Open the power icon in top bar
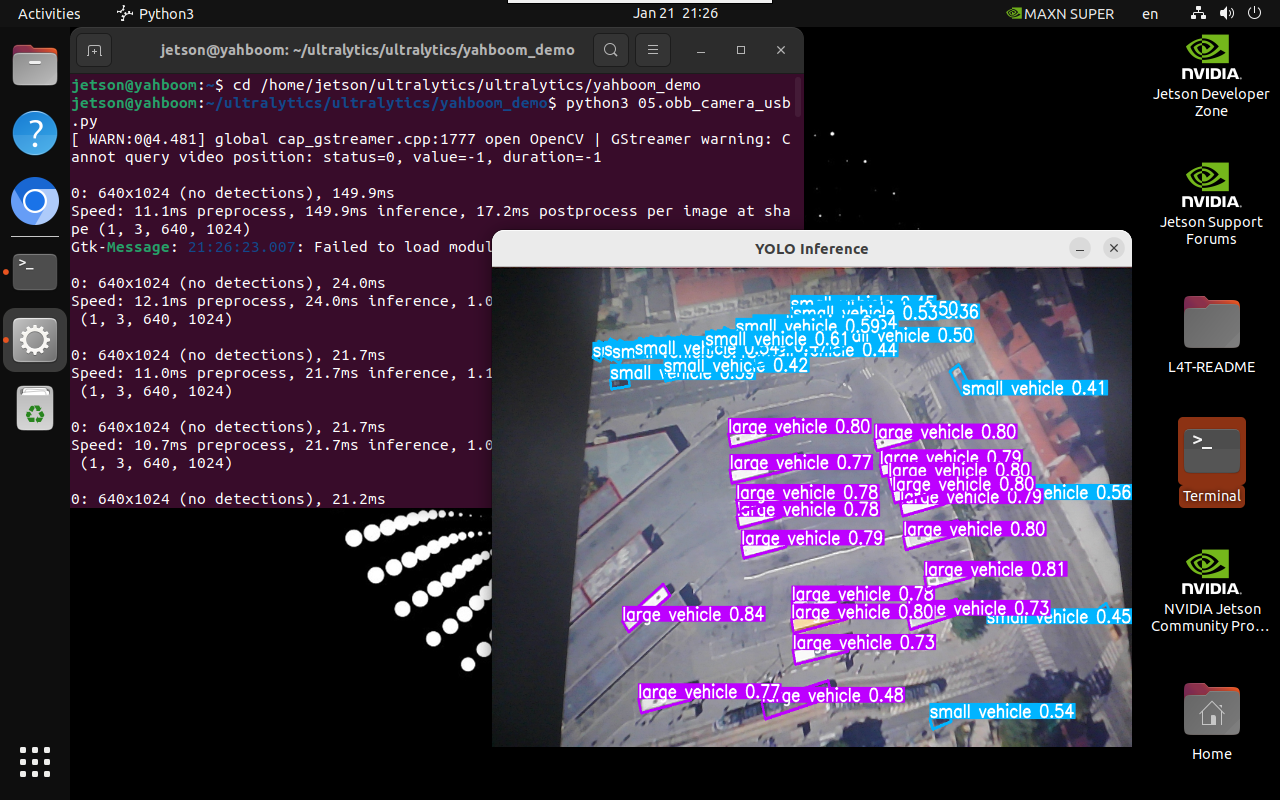 click(x=1255, y=14)
